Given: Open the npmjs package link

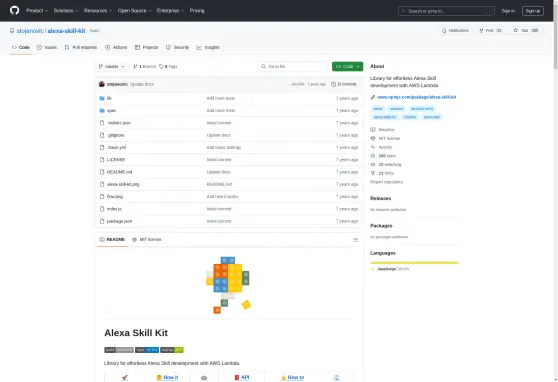Looking at the screenshot, I should coord(417,97).
